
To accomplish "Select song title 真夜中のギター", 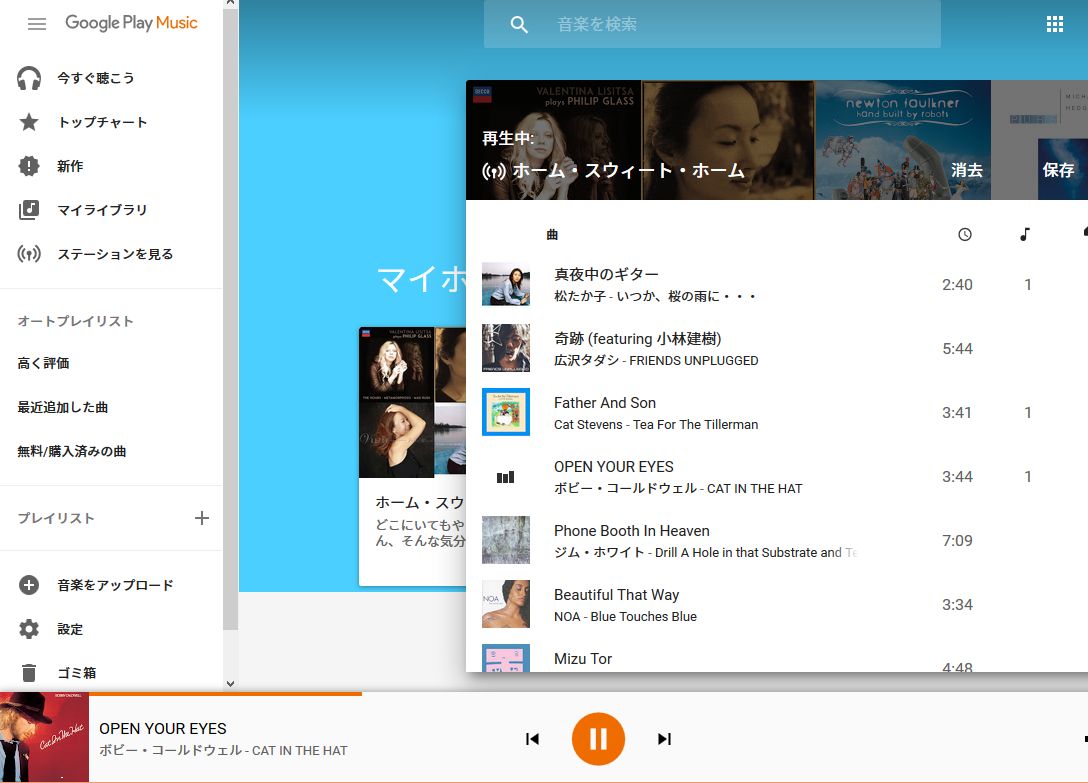I will [606, 274].
